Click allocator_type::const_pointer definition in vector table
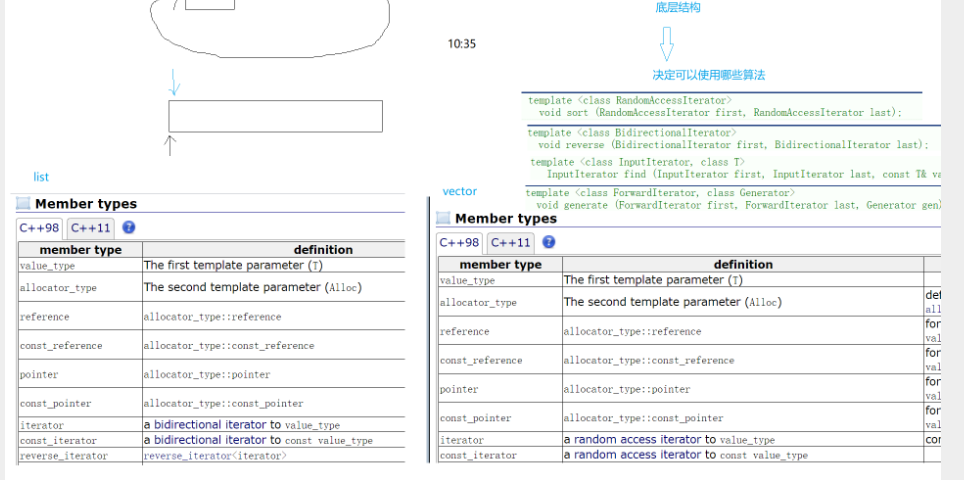Screen dimensions: 964x480 (643, 418)
